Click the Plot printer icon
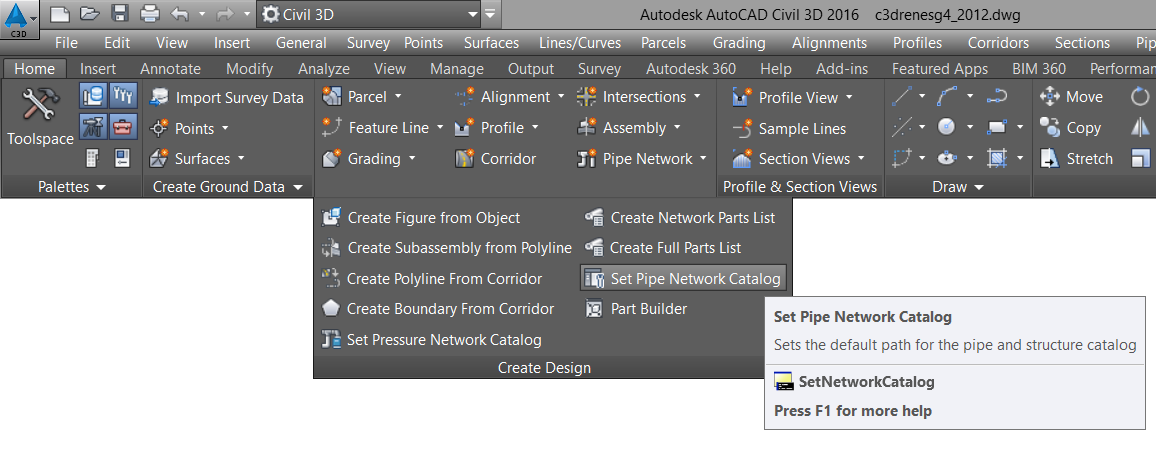The width and height of the screenshot is (1156, 454). 150,14
